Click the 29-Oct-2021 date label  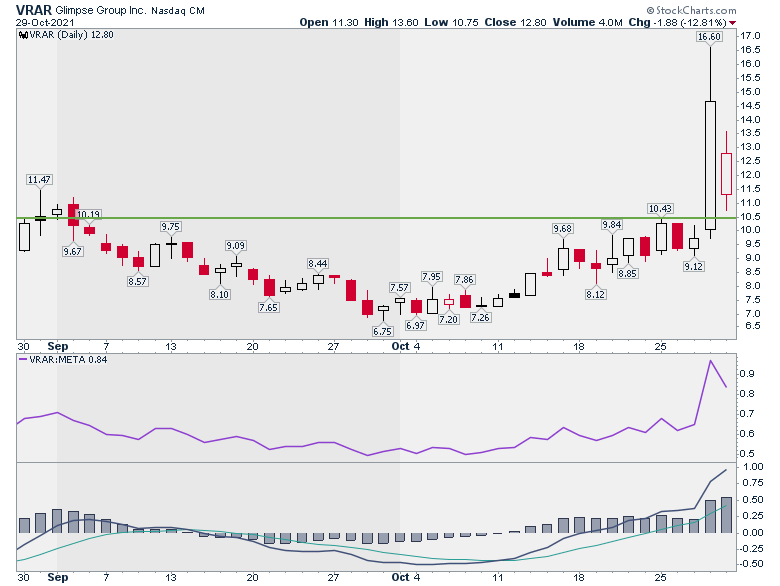pyautogui.click(x=45, y=23)
